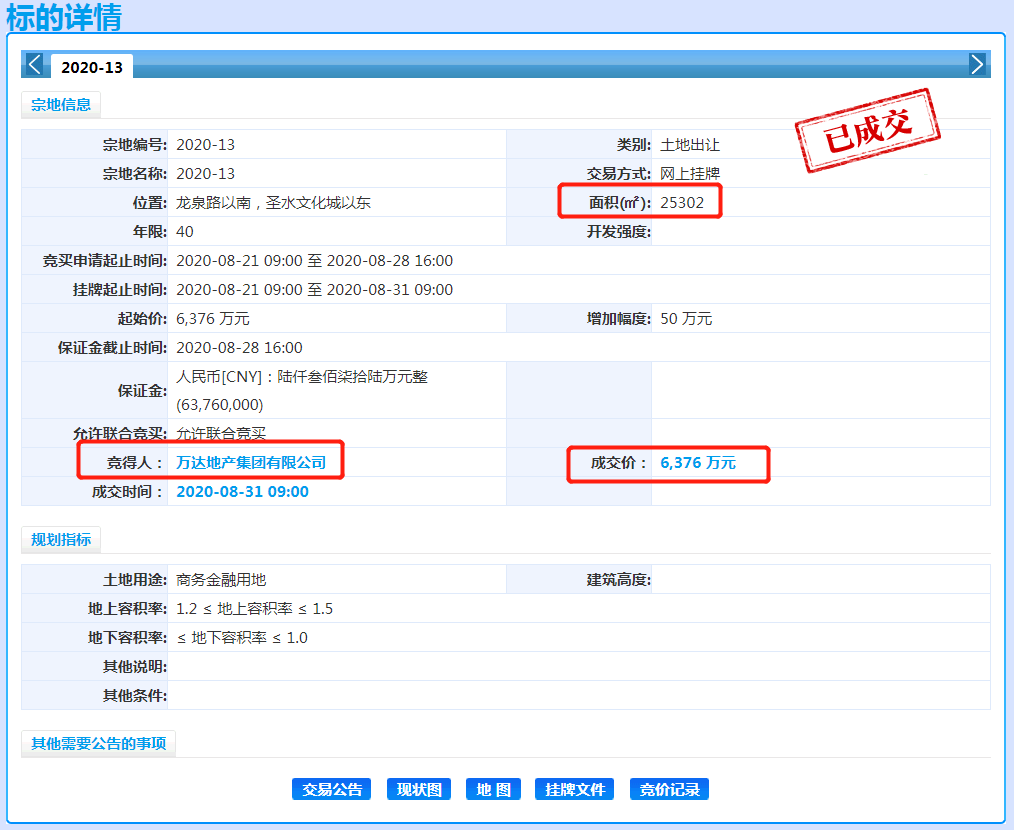1014x830 pixels.
Task: Click the 标的详情 page heading
Action: 64,17
